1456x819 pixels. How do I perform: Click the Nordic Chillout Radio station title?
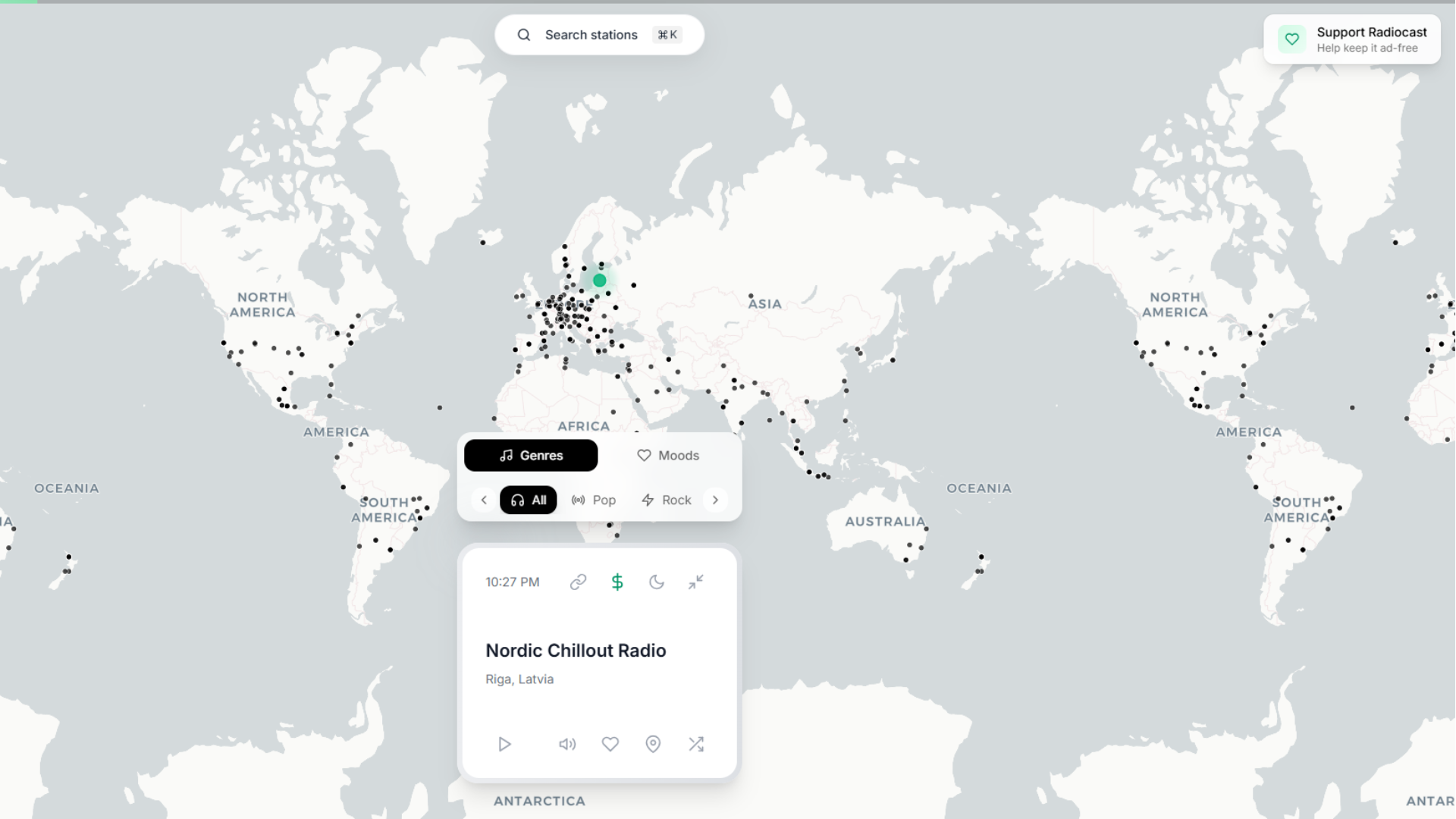(x=576, y=651)
